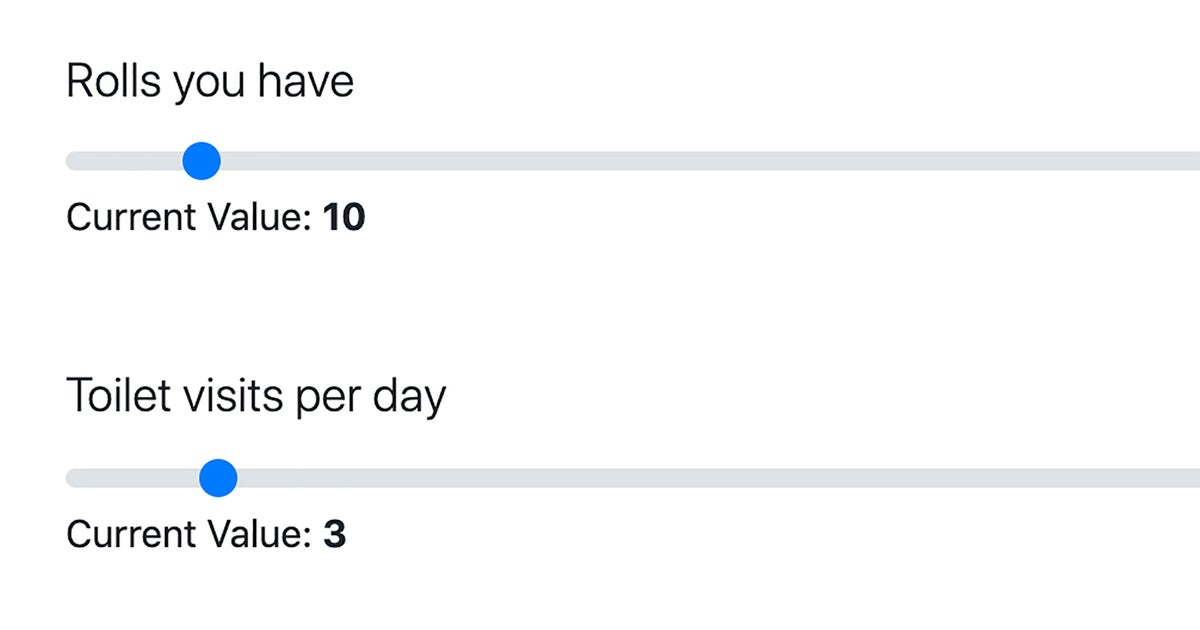Viewport: 1200px width, 630px height.
Task: Click the bold number 3 value text
Action: pyautogui.click(x=336, y=533)
